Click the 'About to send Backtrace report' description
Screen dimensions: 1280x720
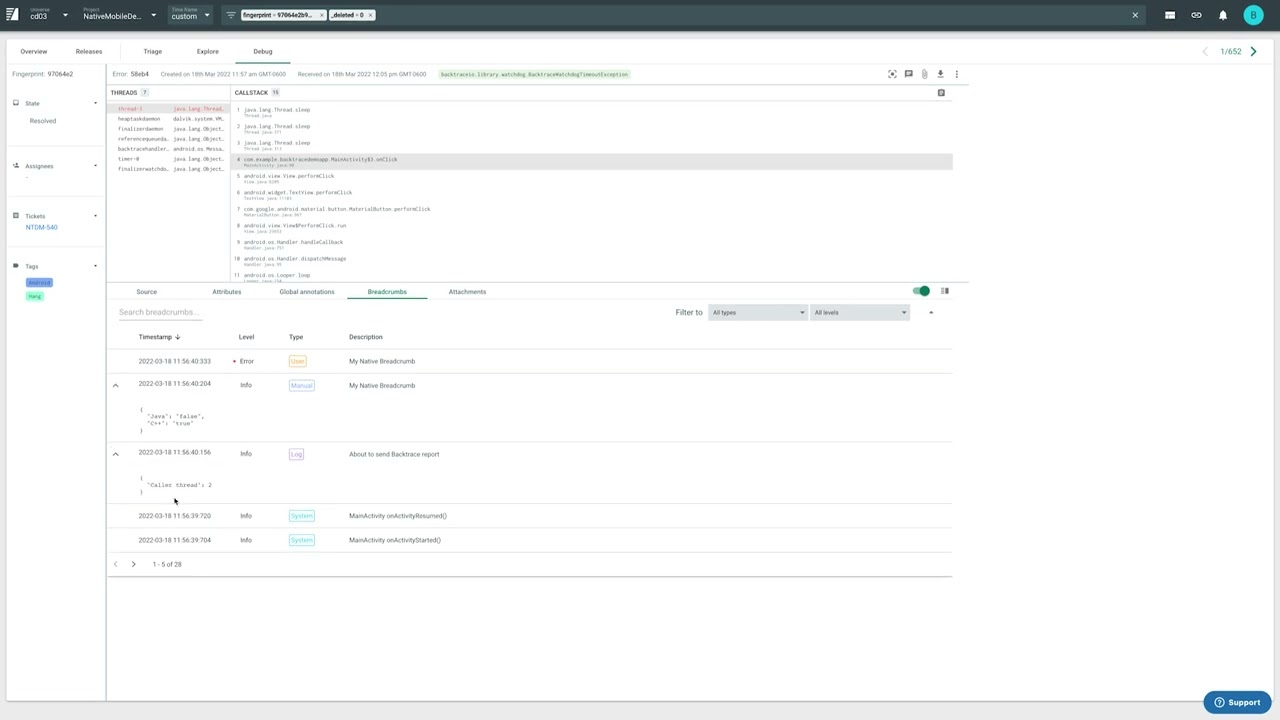394,454
